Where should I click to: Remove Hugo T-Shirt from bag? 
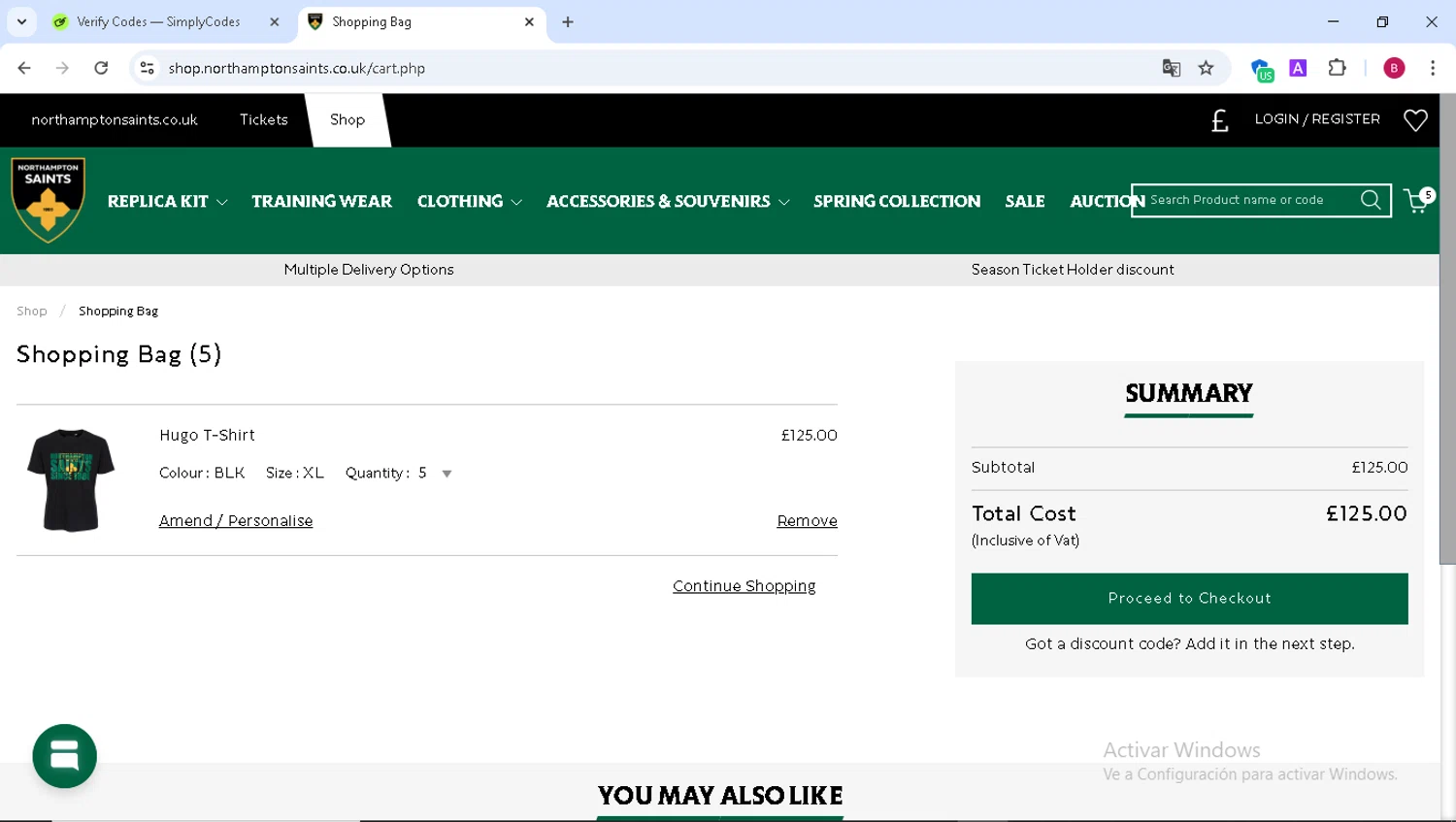pos(807,521)
